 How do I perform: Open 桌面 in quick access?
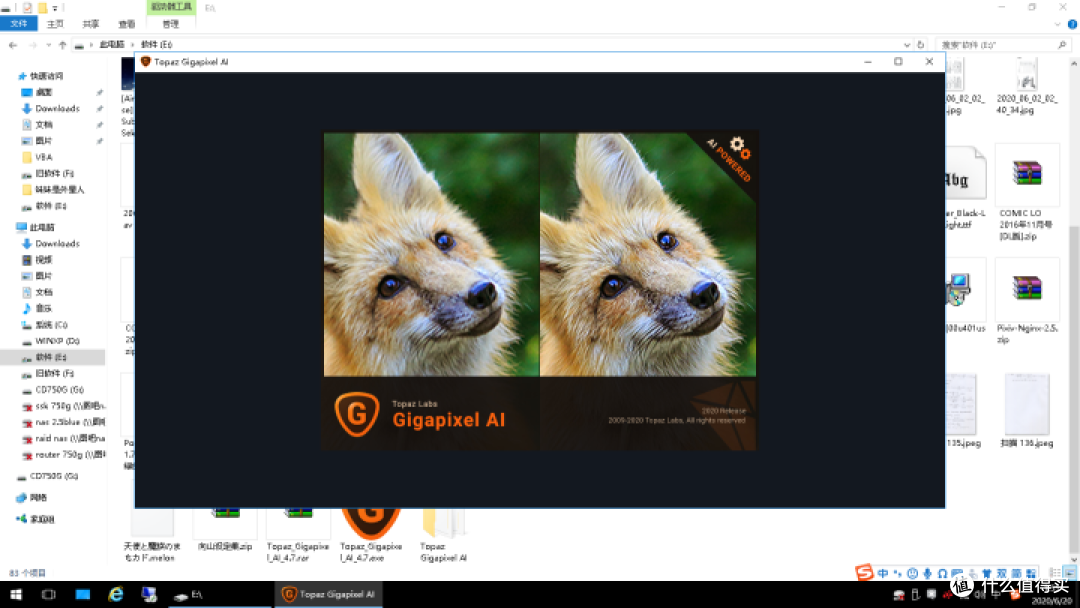[x=43, y=92]
